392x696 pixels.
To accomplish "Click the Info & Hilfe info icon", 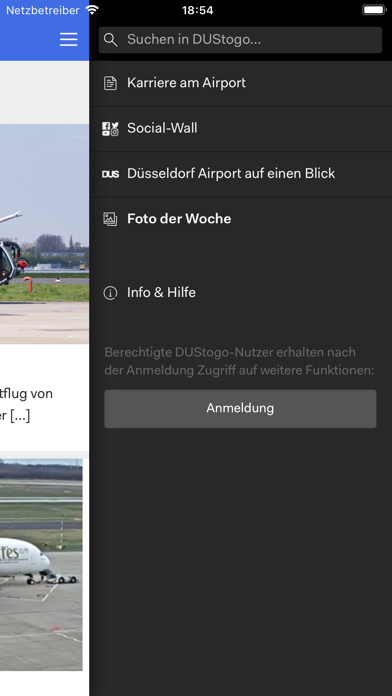I will [x=110, y=293].
